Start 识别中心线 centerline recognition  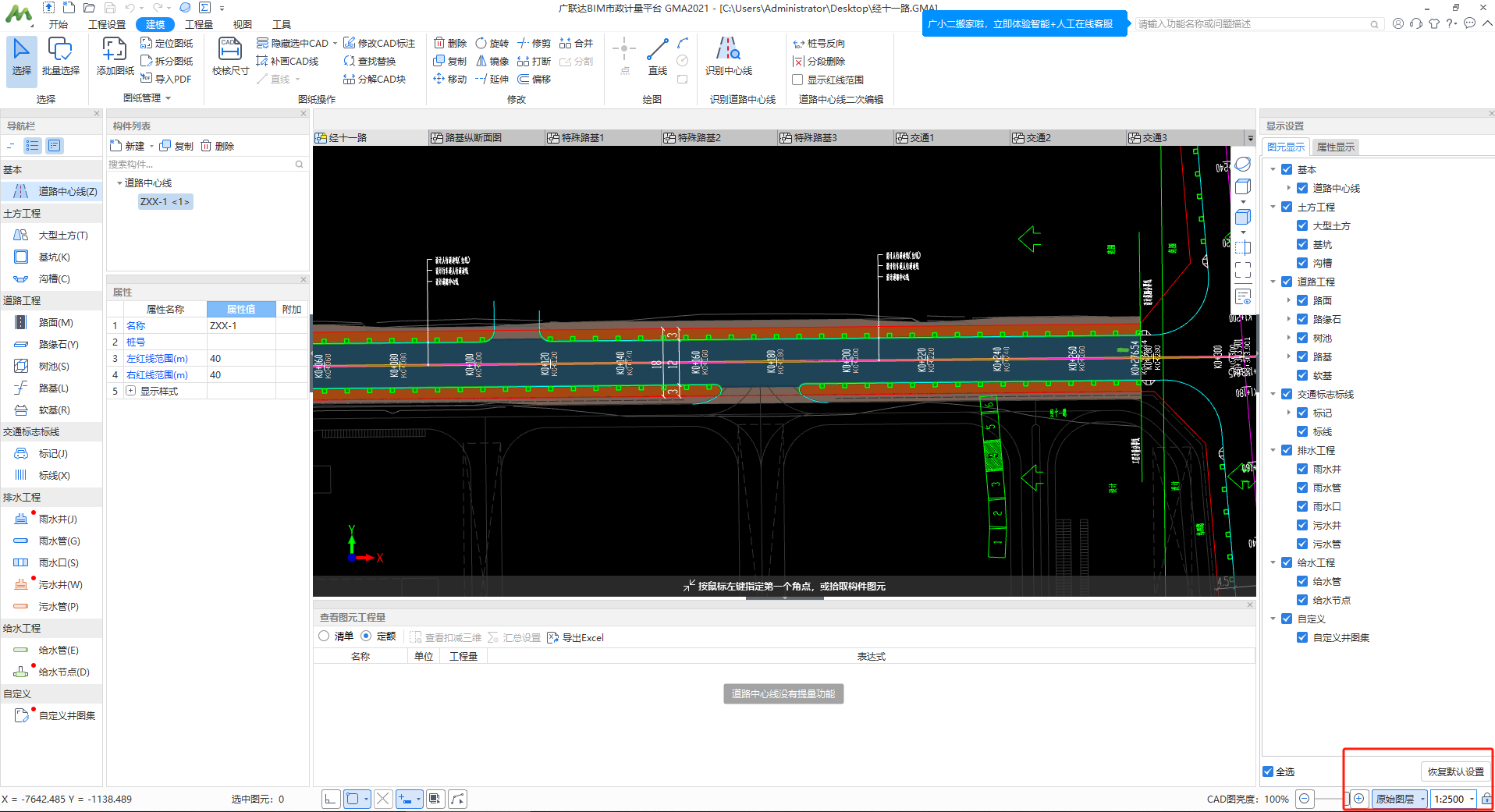[728, 58]
